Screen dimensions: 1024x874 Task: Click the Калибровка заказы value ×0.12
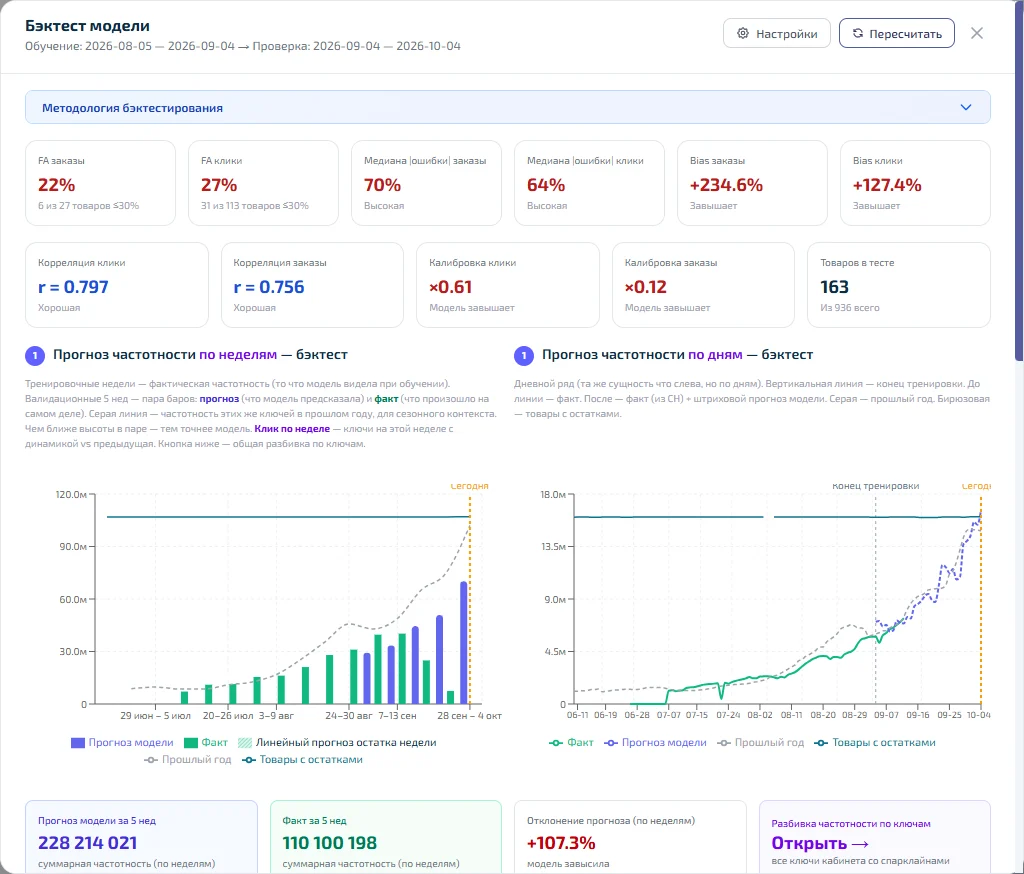pyautogui.click(x=646, y=287)
